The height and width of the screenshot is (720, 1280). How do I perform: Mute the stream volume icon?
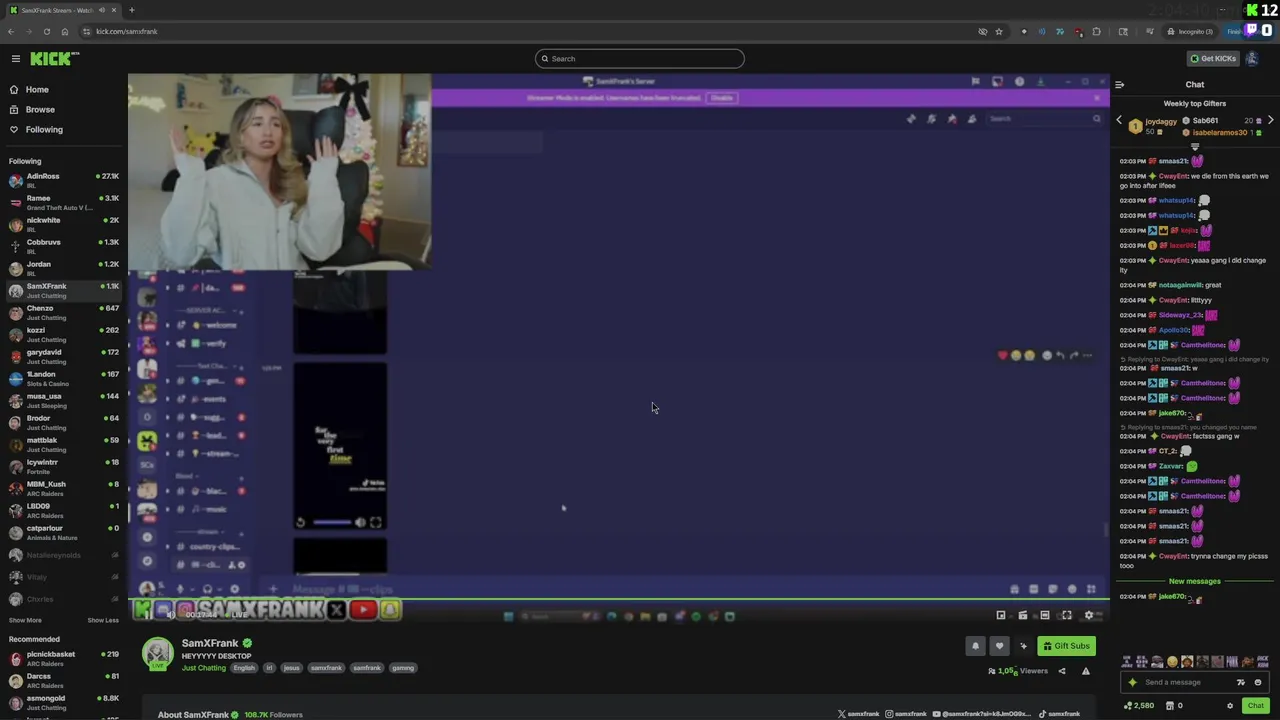point(169,614)
